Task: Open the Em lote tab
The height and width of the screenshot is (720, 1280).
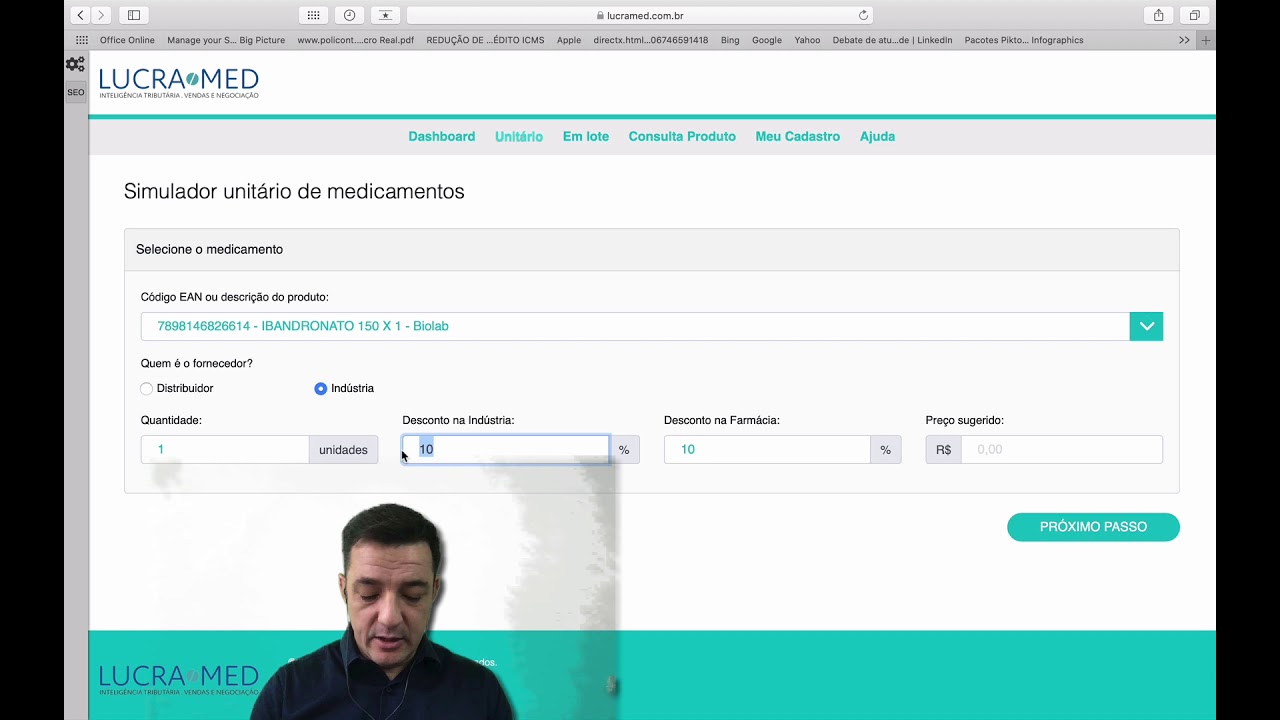Action: (586, 136)
